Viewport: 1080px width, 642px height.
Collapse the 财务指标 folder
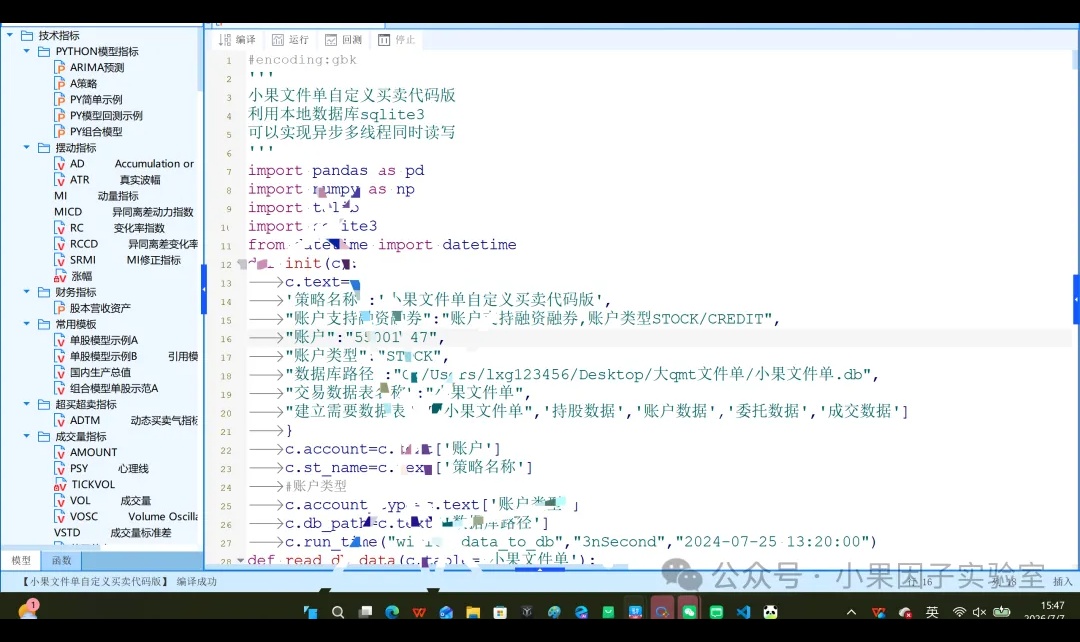point(27,292)
